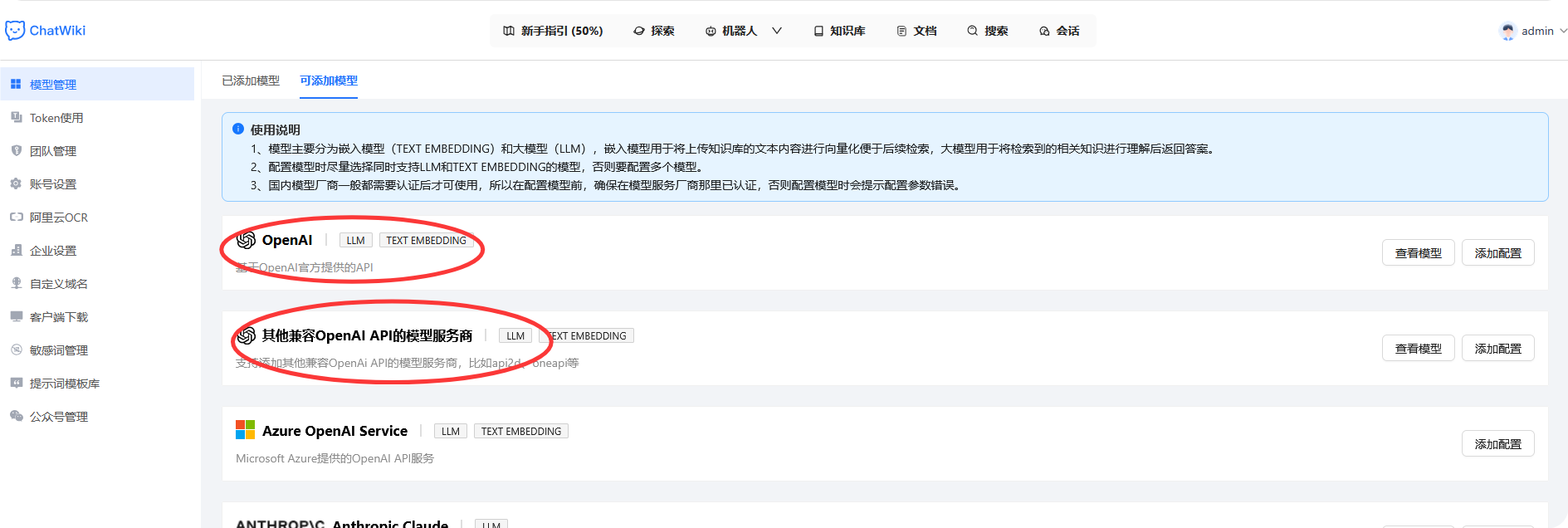Click Azure OpenAI Service TEXT EMBEDDING tag
This screenshot has height=528, width=1568.
[521, 431]
